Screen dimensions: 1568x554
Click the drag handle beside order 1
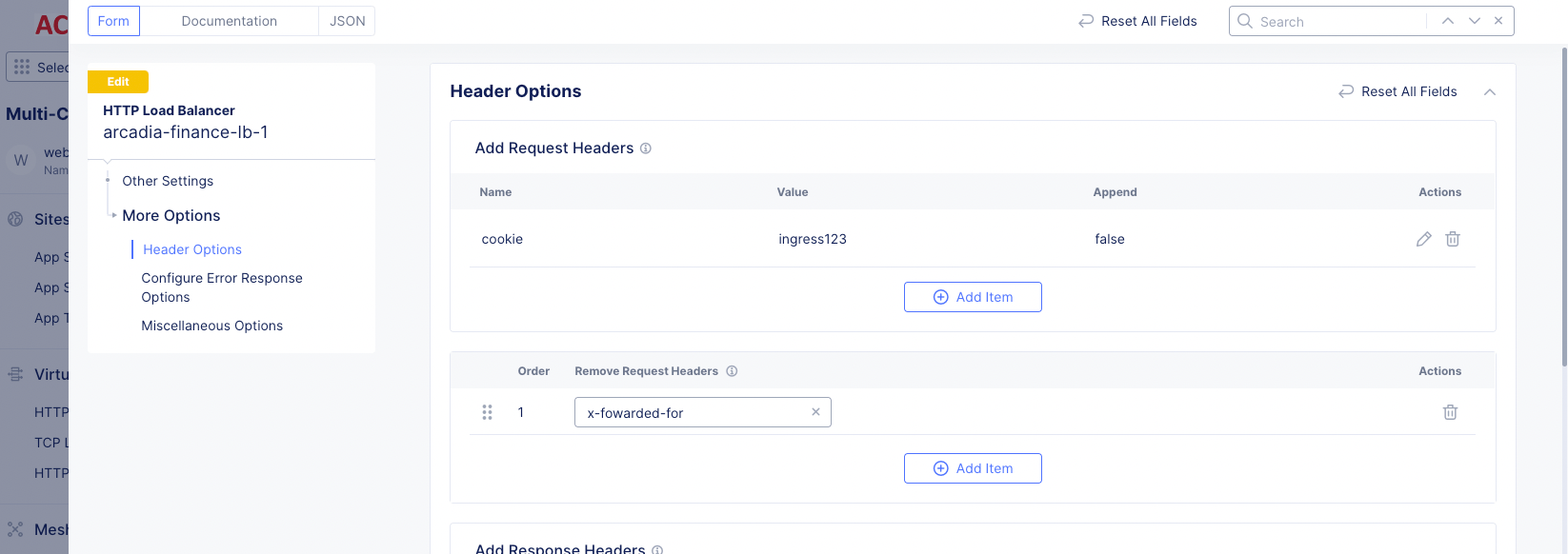(487, 412)
